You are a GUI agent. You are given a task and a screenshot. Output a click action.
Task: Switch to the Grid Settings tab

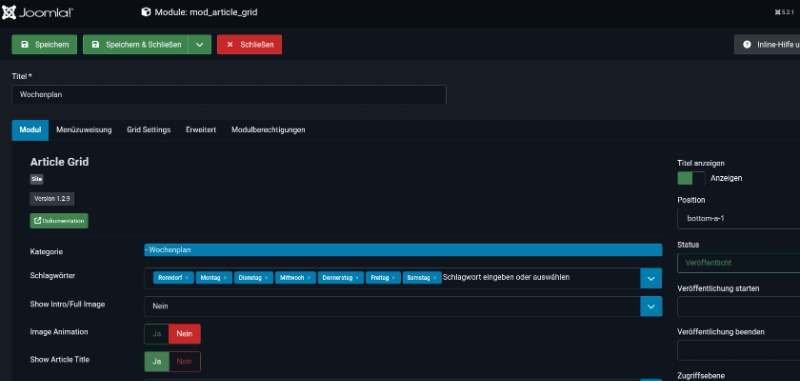[148, 130]
